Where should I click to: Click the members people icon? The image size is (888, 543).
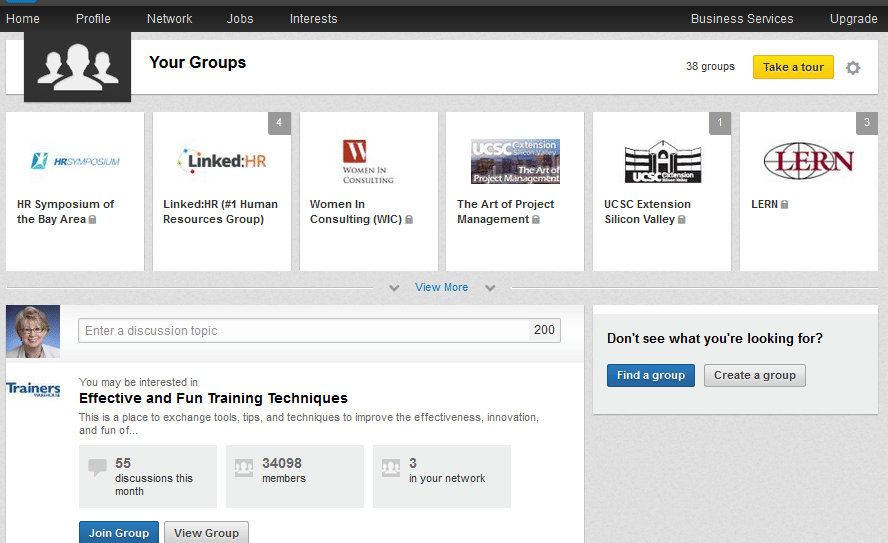coord(244,468)
